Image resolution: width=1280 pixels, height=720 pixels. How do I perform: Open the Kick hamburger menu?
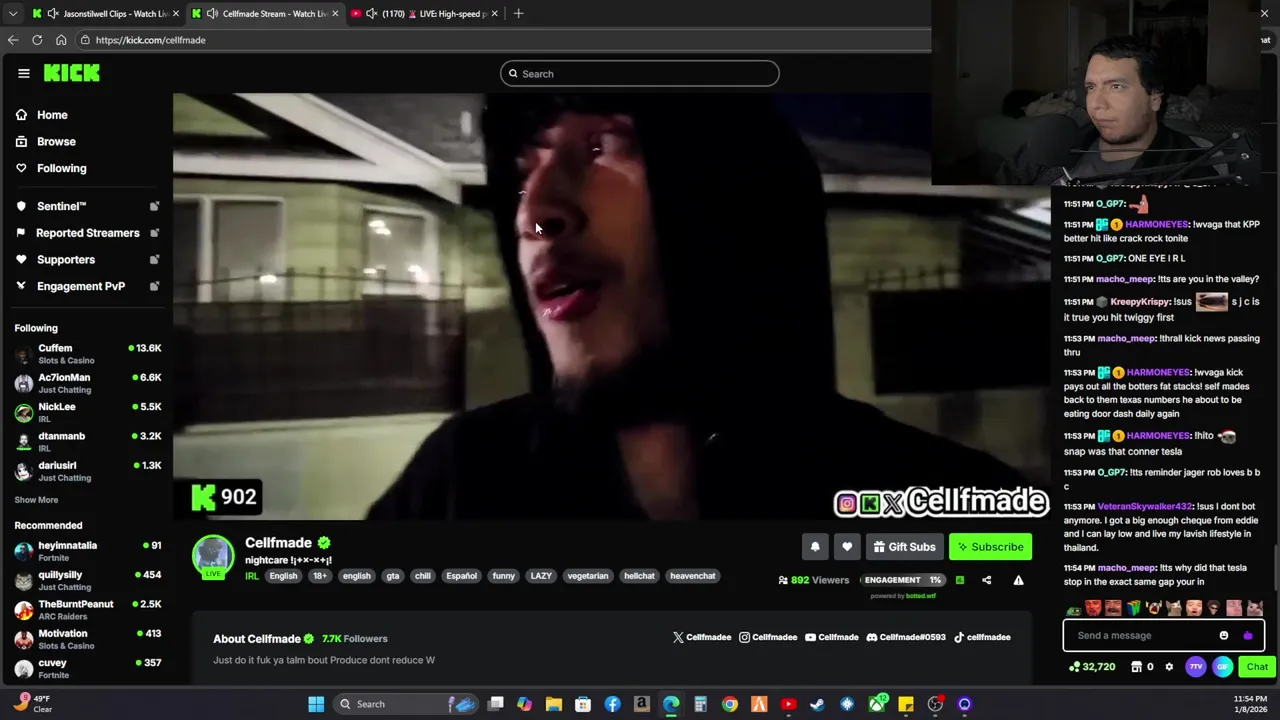point(24,73)
